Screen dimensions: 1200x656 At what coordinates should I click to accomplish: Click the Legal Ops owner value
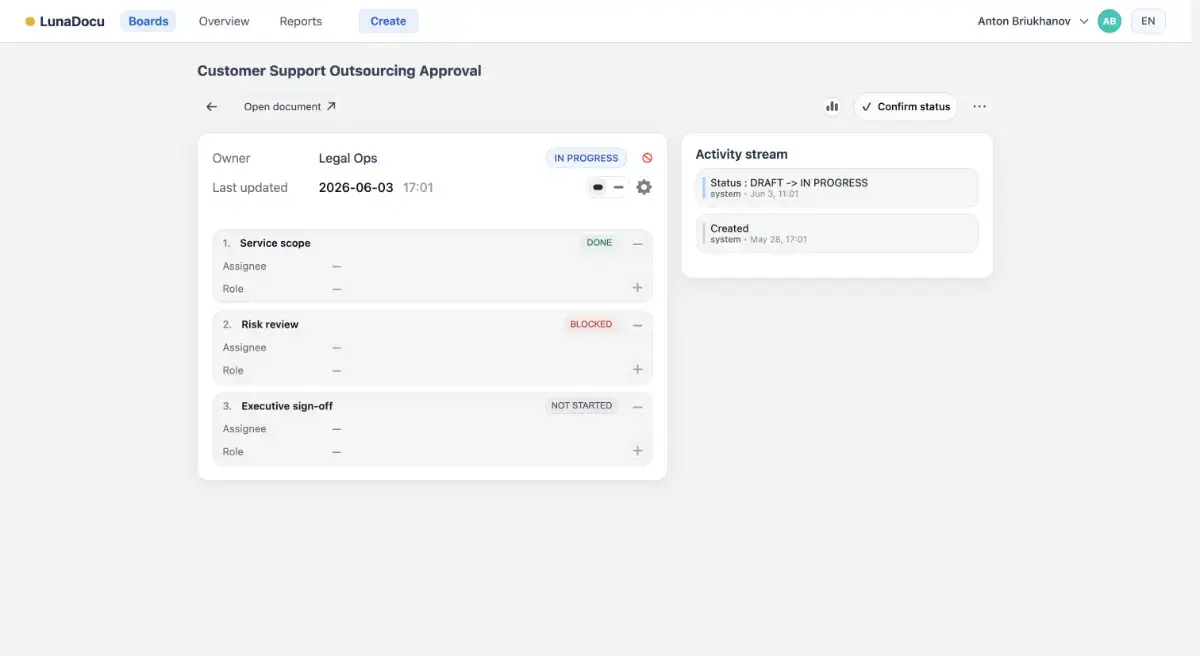348,158
